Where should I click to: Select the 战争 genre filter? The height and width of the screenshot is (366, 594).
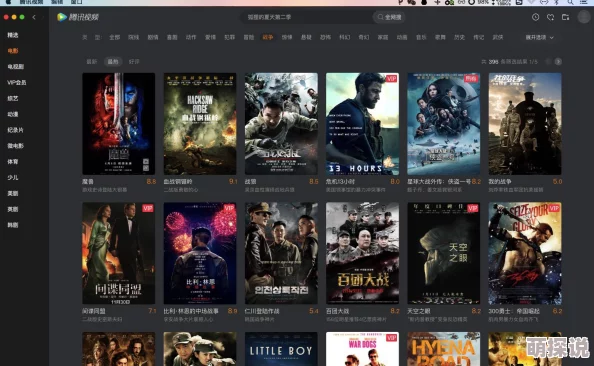(x=267, y=38)
